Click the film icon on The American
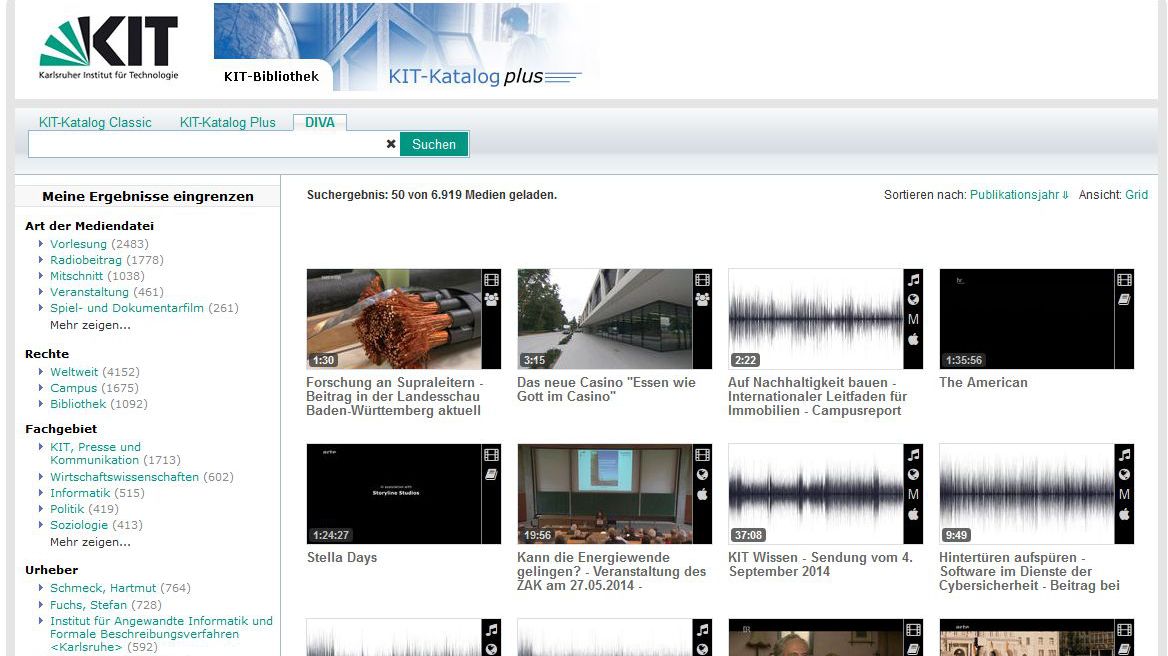The image size is (1168, 656). click(1124, 280)
